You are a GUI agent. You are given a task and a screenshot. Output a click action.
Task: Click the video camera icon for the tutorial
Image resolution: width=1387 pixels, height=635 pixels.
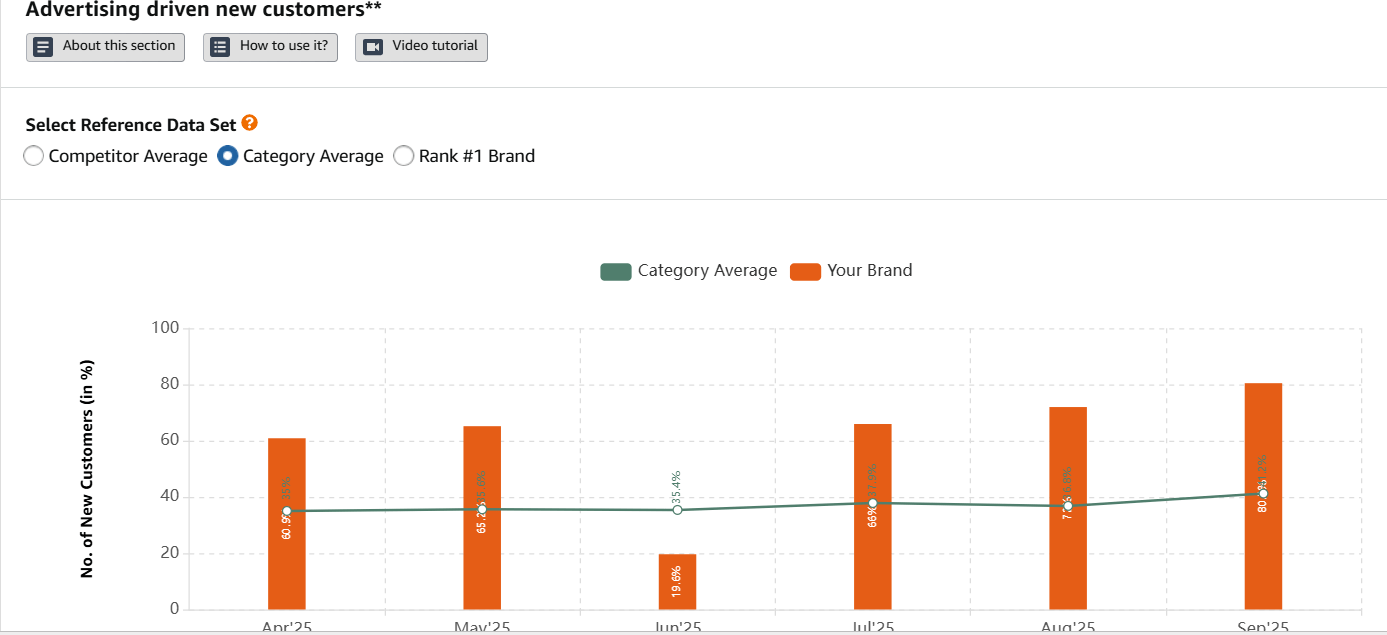[372, 47]
